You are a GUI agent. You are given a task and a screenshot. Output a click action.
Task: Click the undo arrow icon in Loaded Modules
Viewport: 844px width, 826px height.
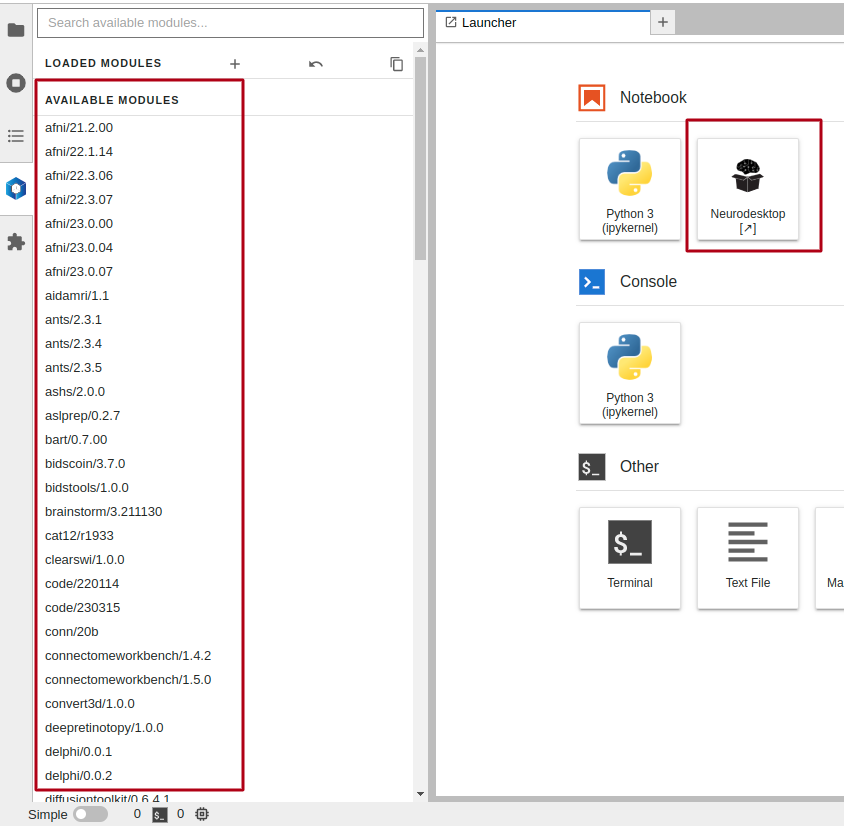click(316, 64)
